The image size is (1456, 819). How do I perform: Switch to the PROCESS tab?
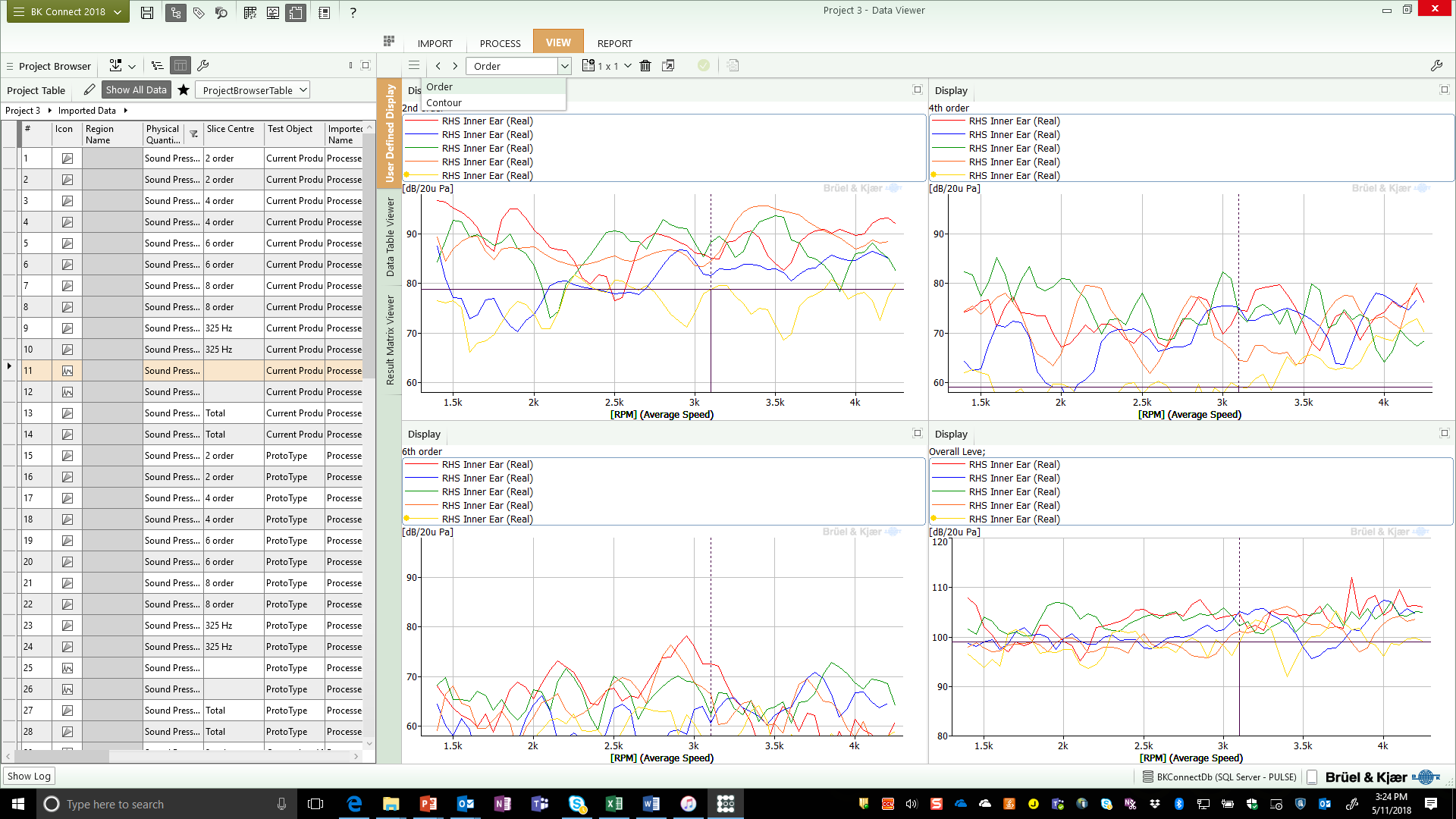(500, 43)
